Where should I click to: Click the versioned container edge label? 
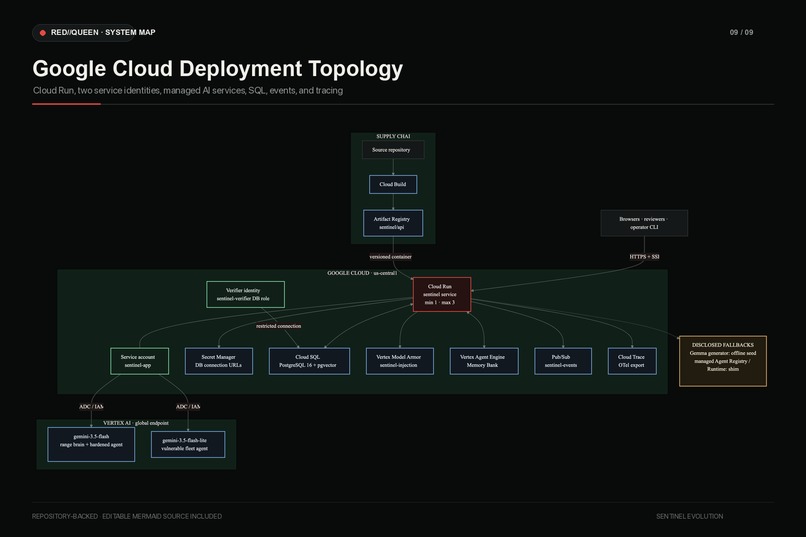[391, 256]
